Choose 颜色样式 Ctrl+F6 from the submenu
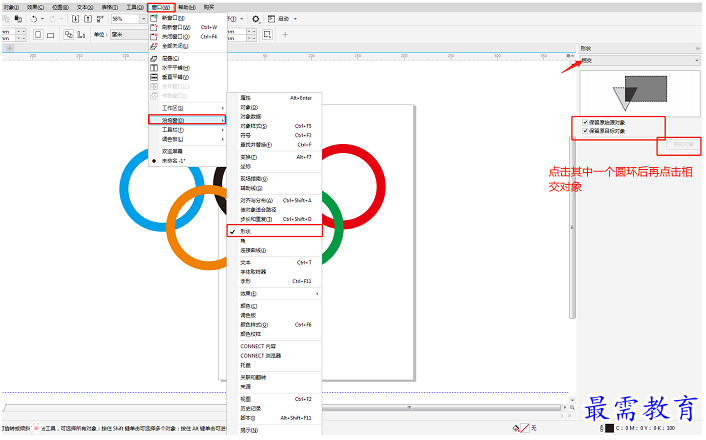706x440 pixels. [275, 325]
